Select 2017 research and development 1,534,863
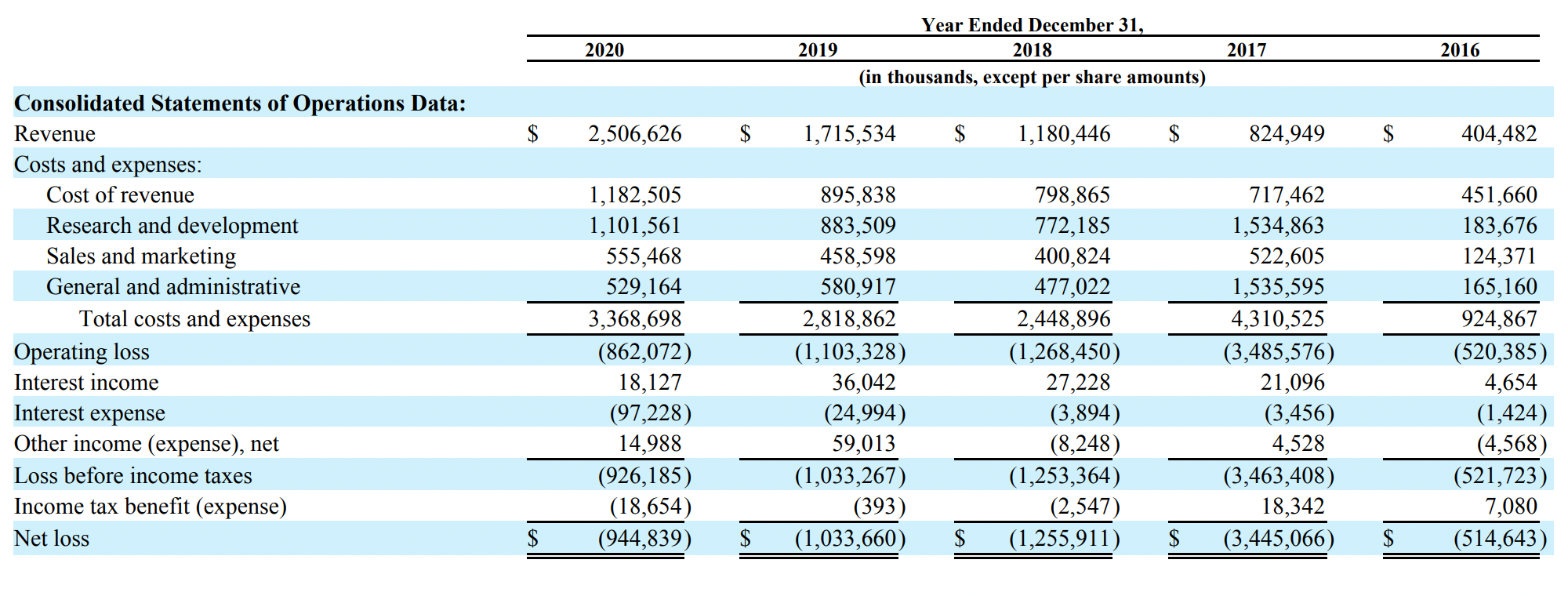The width and height of the screenshot is (1568, 596). [1278, 226]
